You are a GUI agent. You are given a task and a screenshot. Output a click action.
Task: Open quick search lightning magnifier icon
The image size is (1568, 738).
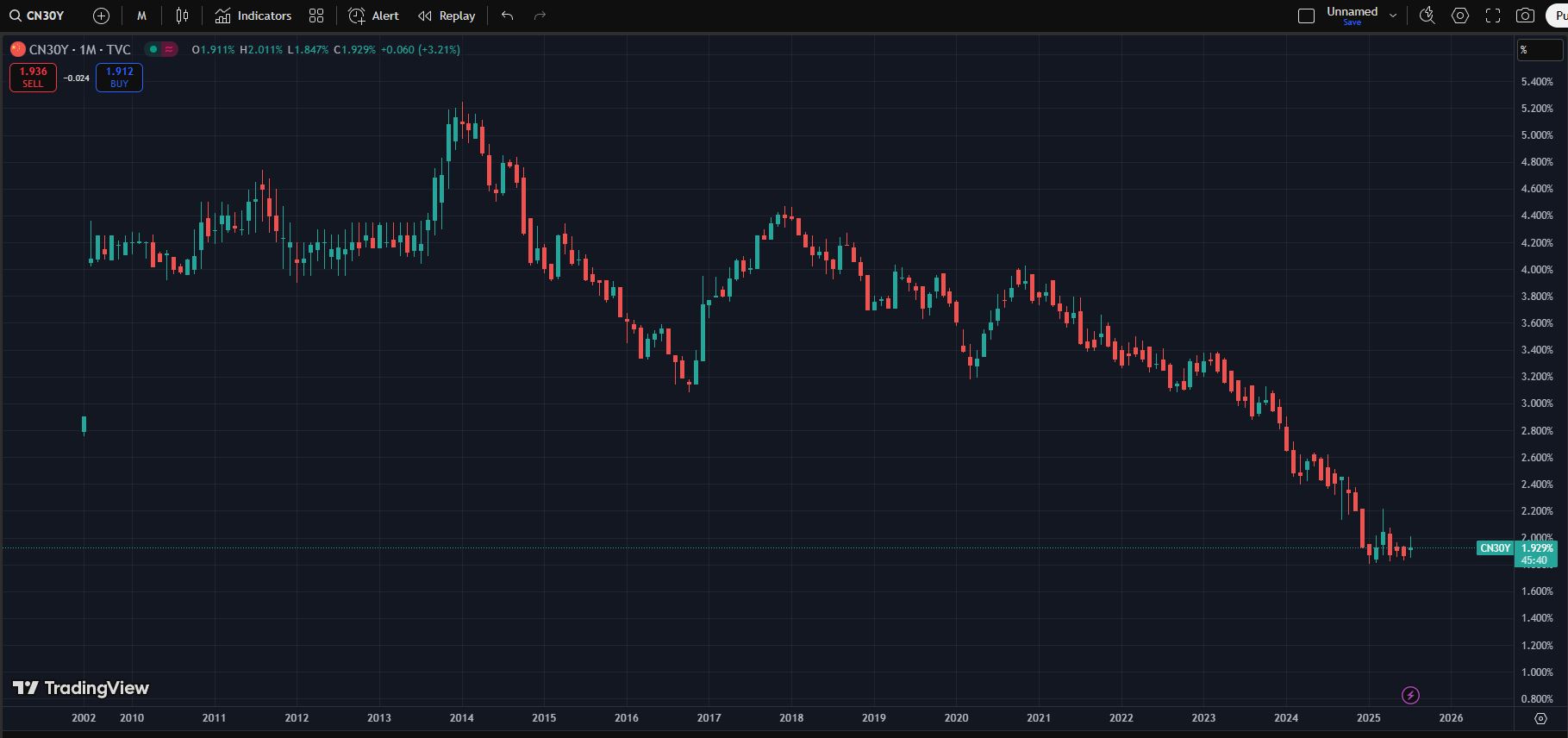click(x=1427, y=16)
